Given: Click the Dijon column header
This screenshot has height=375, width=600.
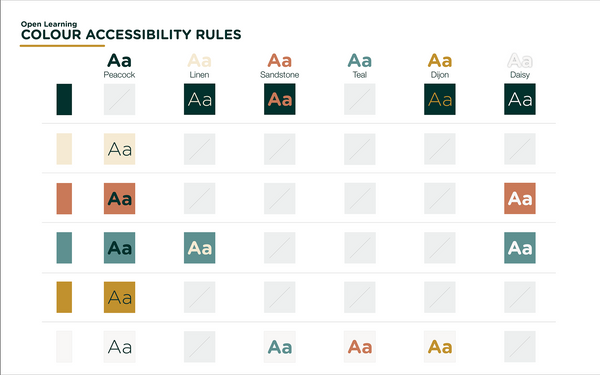Looking at the screenshot, I should [x=440, y=66].
